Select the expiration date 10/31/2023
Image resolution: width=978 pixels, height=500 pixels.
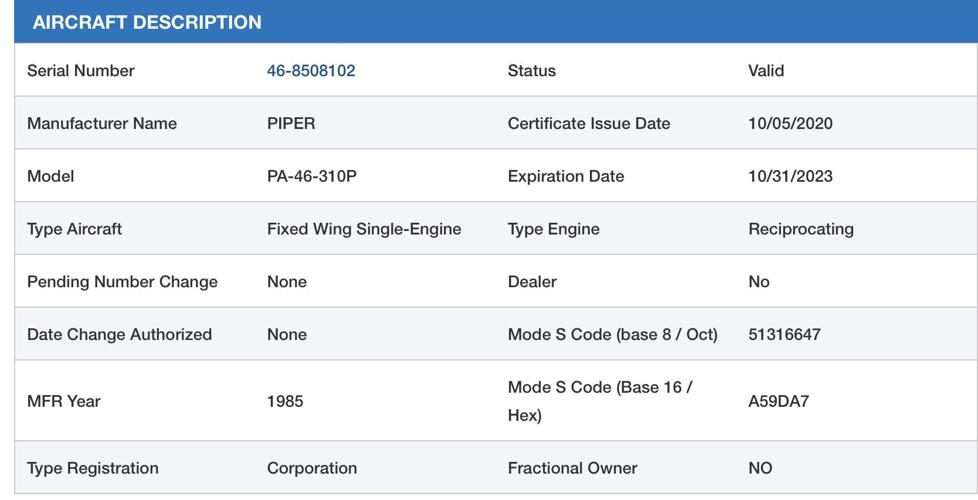pyautogui.click(x=790, y=176)
